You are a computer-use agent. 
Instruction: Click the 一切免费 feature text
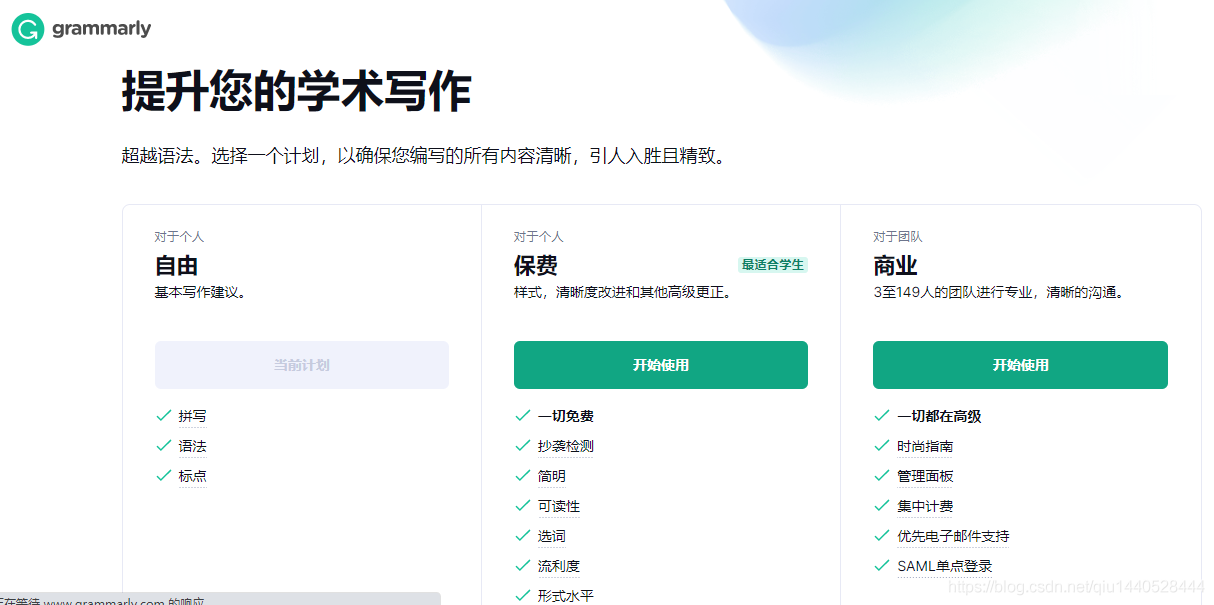pyautogui.click(x=566, y=416)
